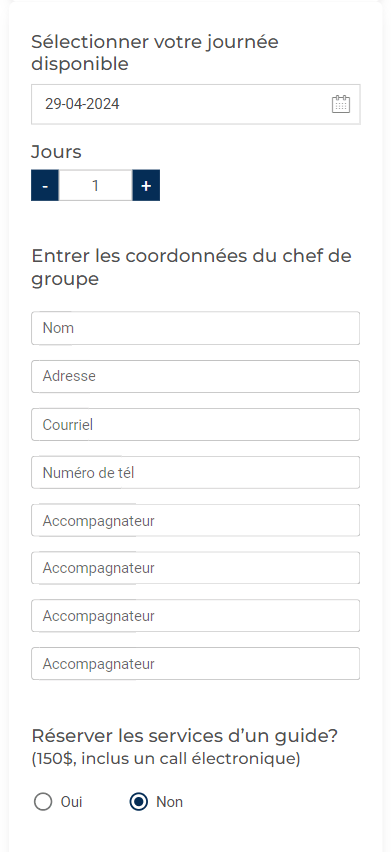Image resolution: width=391 pixels, height=852 pixels.
Task: Open the calendar date picker icon
Action: click(340, 104)
